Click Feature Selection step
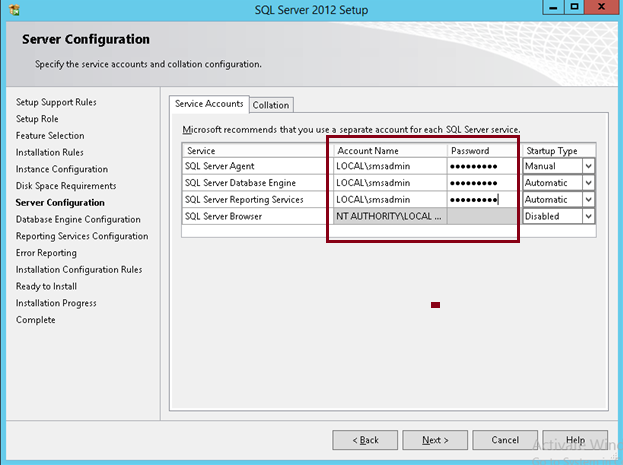The image size is (623, 465). click(50, 136)
